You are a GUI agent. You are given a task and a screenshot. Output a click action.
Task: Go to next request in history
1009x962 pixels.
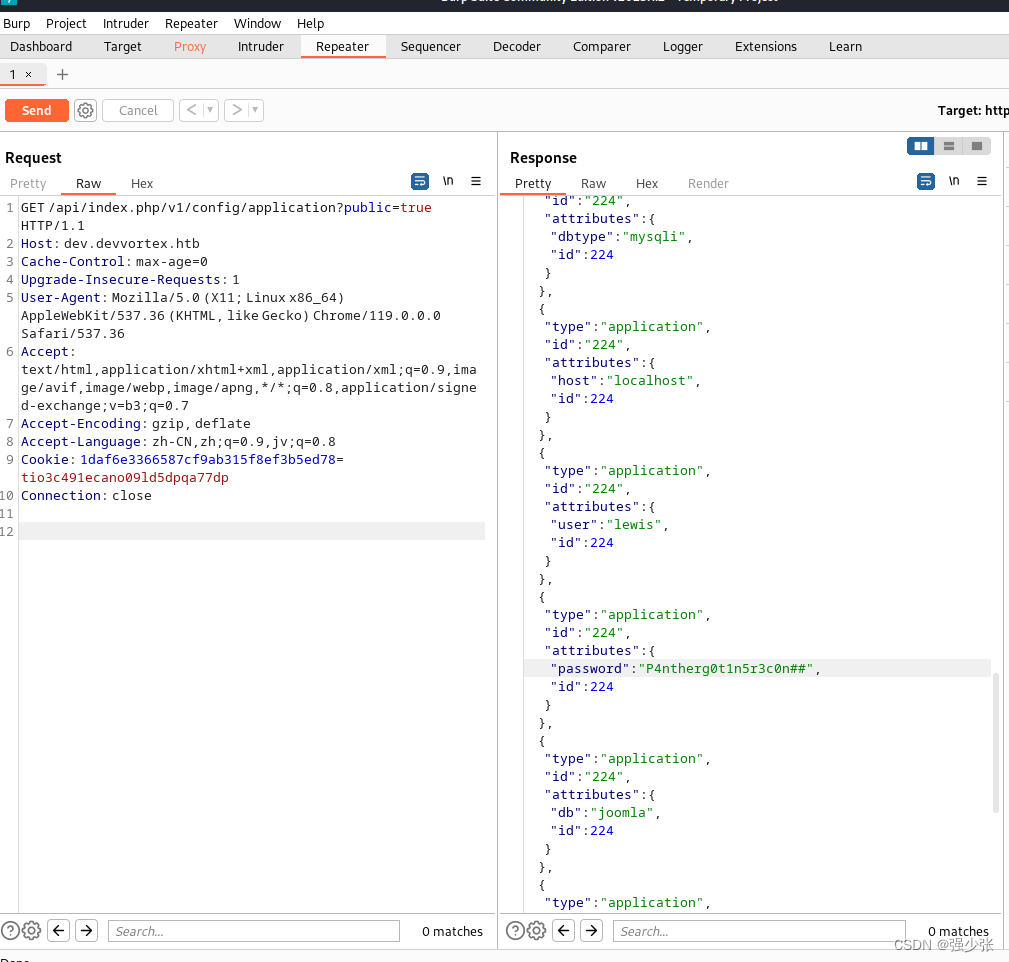click(x=236, y=110)
